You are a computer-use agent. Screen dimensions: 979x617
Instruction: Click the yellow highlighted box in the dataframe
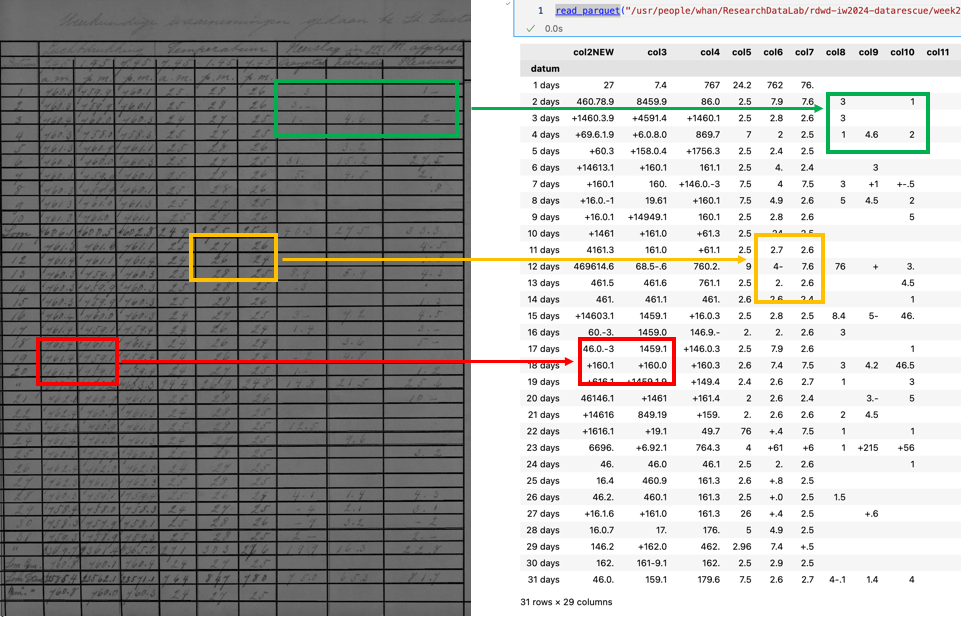pos(790,267)
